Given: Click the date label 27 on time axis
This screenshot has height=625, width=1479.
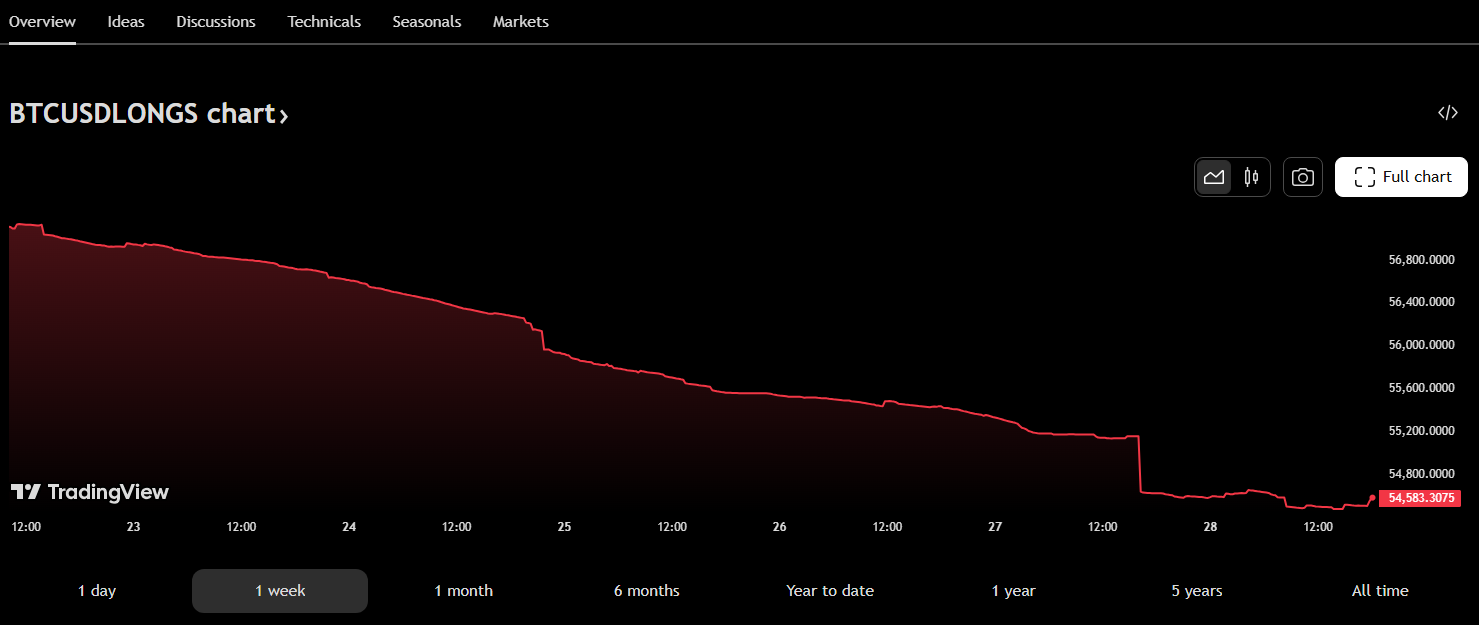Looking at the screenshot, I should (995, 527).
